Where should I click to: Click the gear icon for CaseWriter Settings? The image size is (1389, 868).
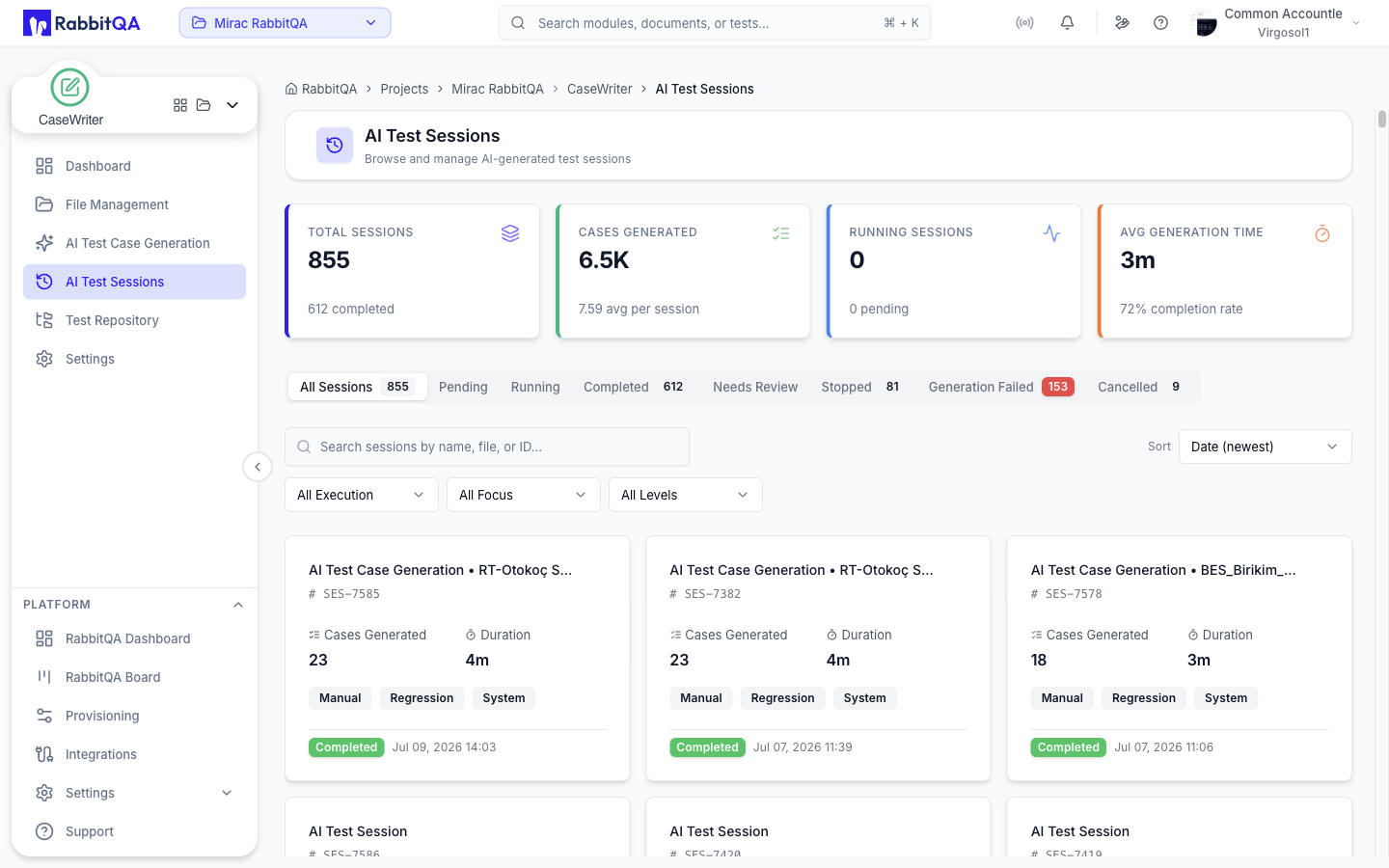44,359
